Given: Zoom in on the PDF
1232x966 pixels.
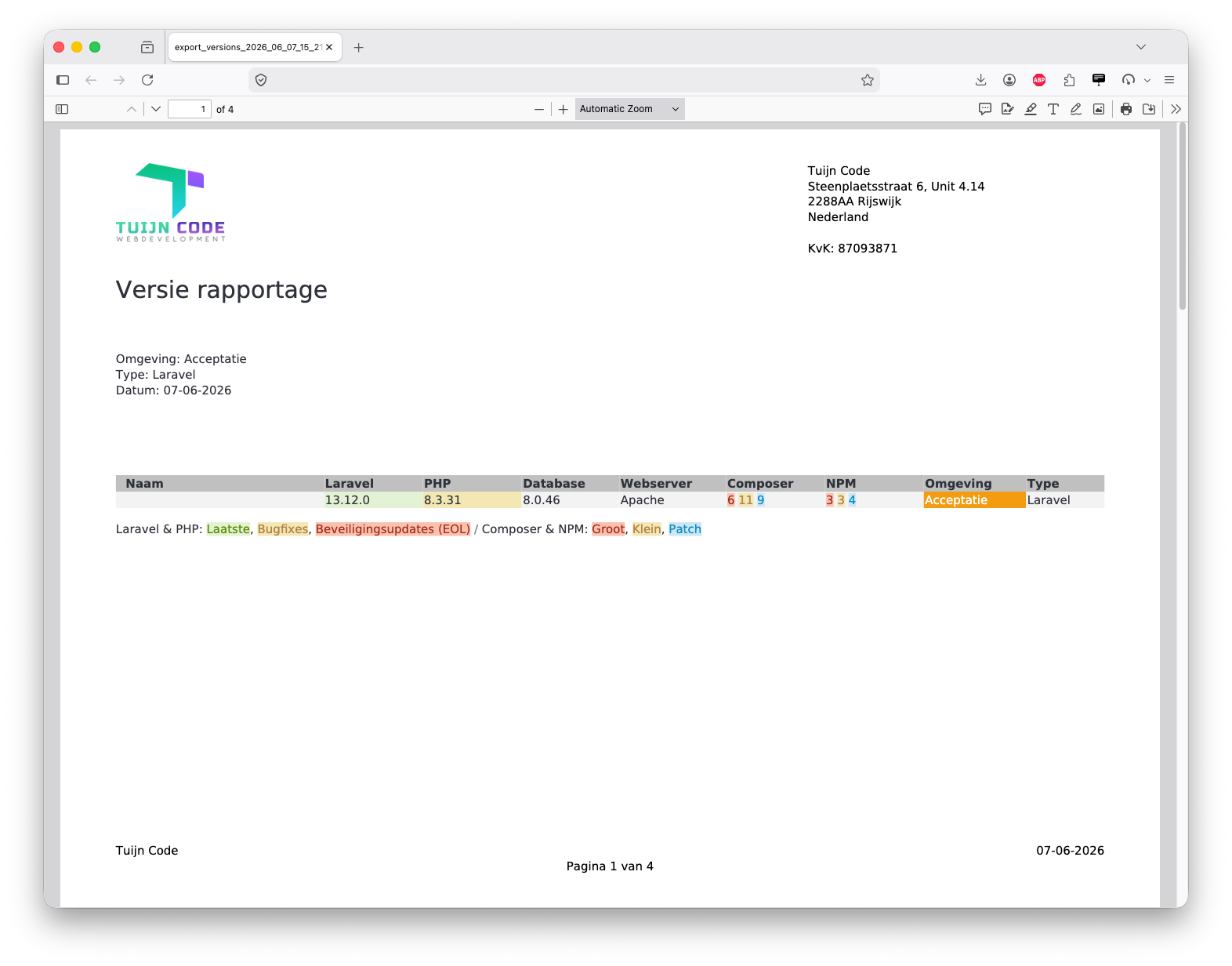Looking at the screenshot, I should (x=563, y=109).
